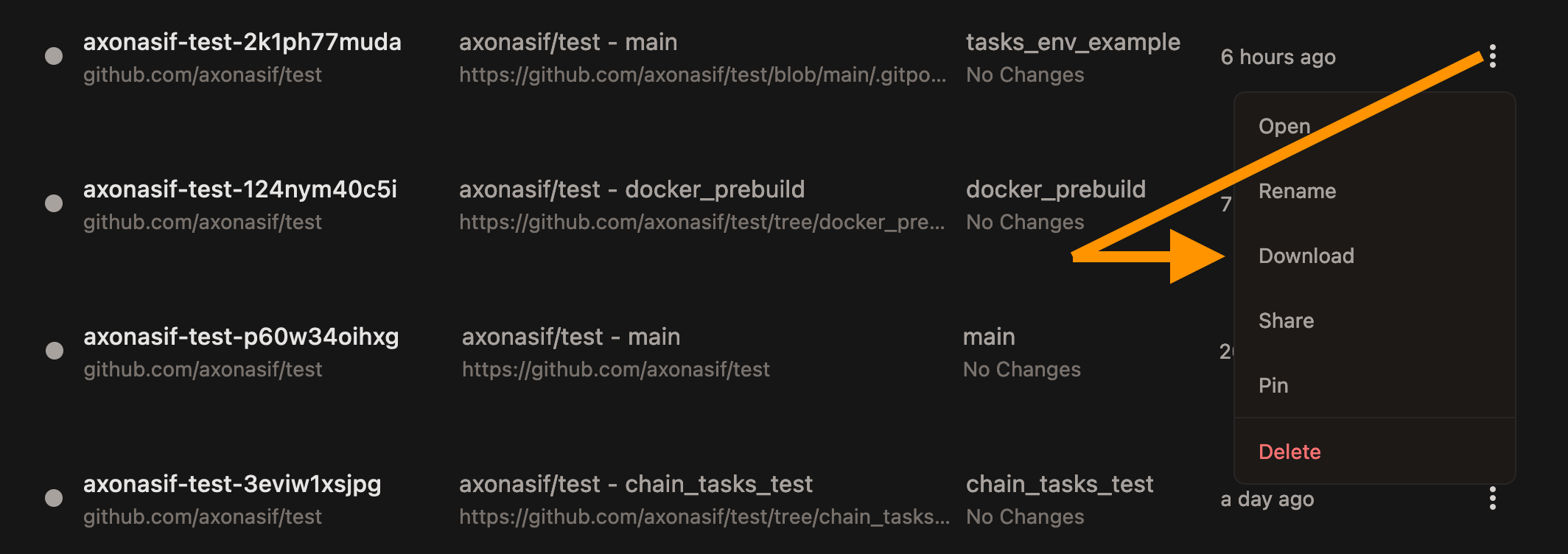Share the workspace from the menu
Screen dimensions: 1568x554
pos(1286,320)
